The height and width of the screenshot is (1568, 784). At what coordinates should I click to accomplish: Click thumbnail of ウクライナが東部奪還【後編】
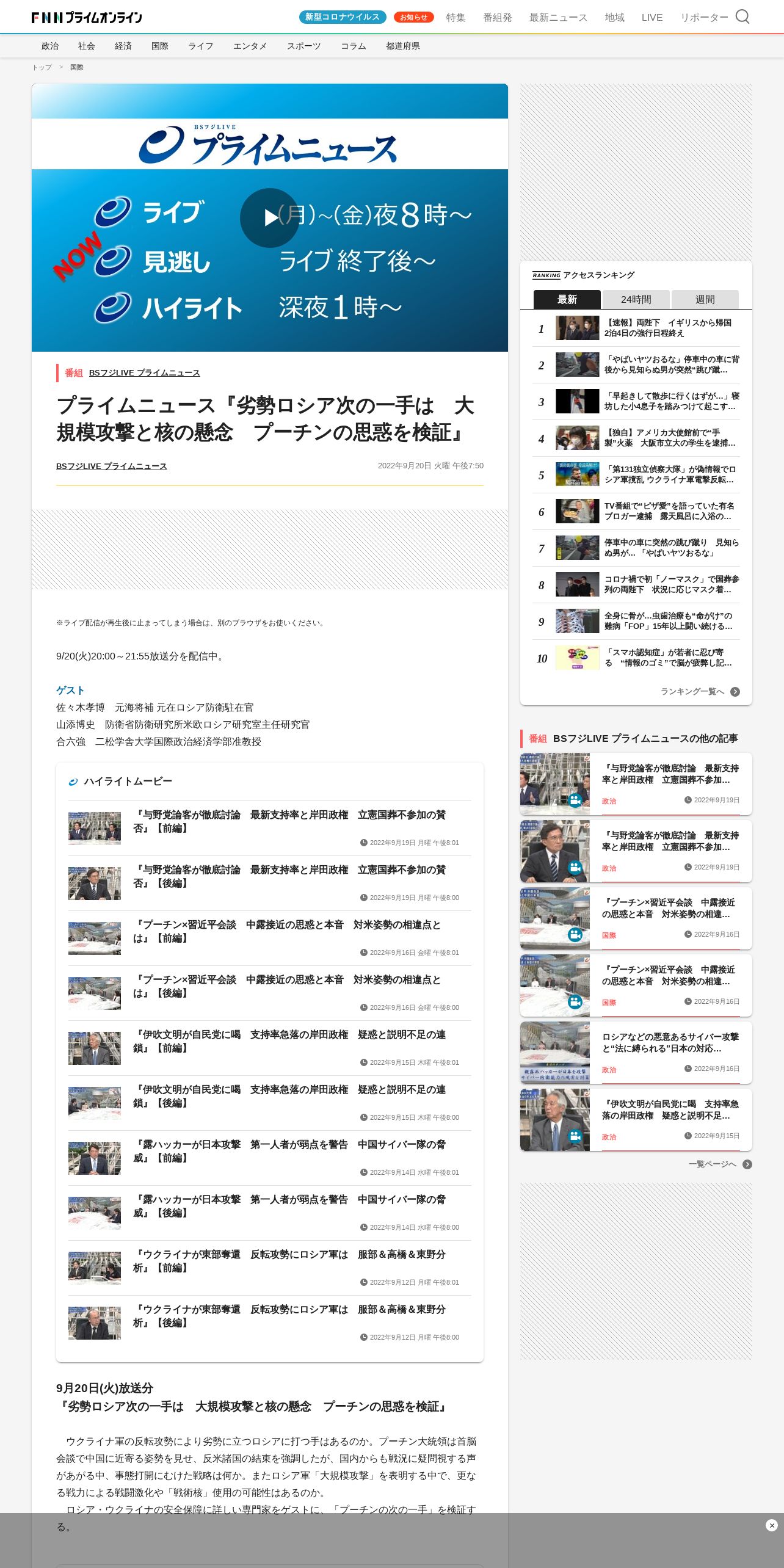click(x=95, y=1323)
